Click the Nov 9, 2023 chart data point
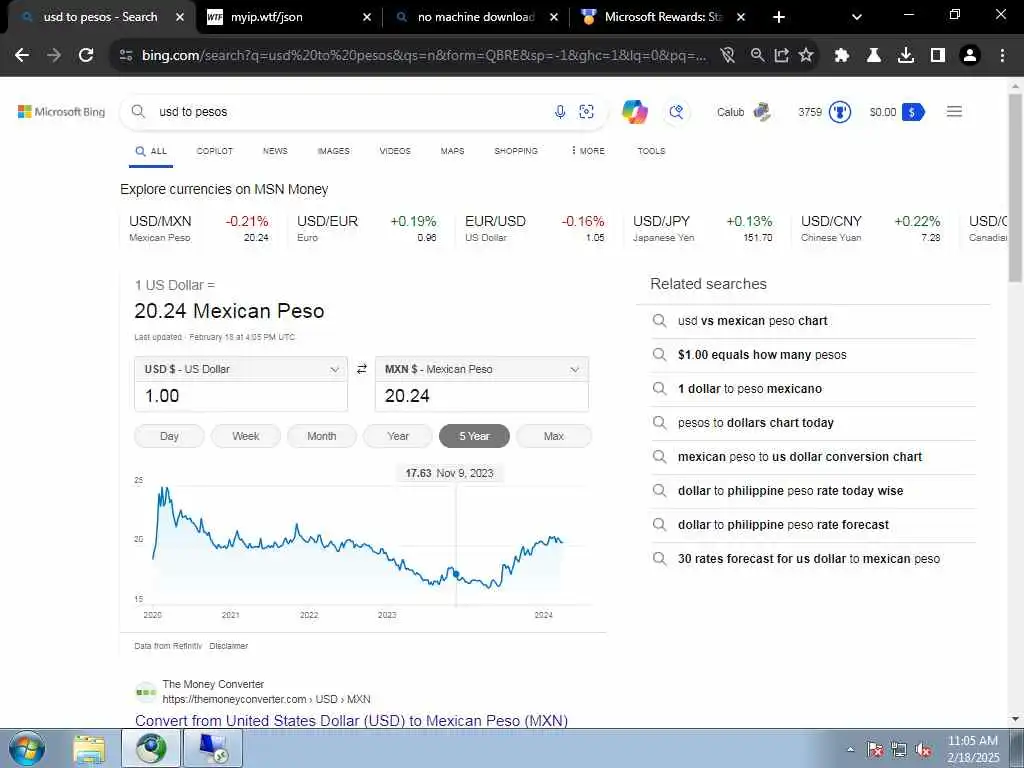 coord(456,574)
